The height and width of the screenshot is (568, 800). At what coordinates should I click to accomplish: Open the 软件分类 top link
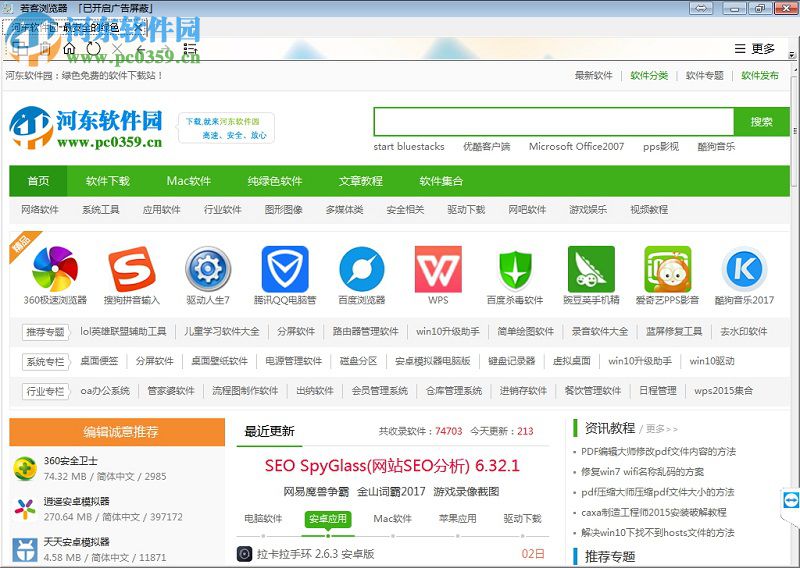(649, 76)
